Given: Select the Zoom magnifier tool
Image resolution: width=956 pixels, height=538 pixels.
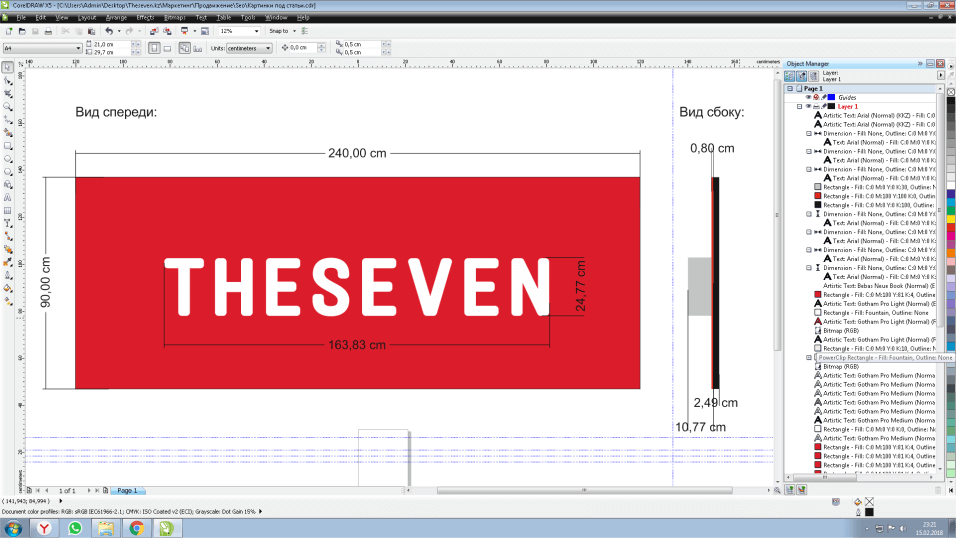Looking at the screenshot, I should pyautogui.click(x=8, y=107).
